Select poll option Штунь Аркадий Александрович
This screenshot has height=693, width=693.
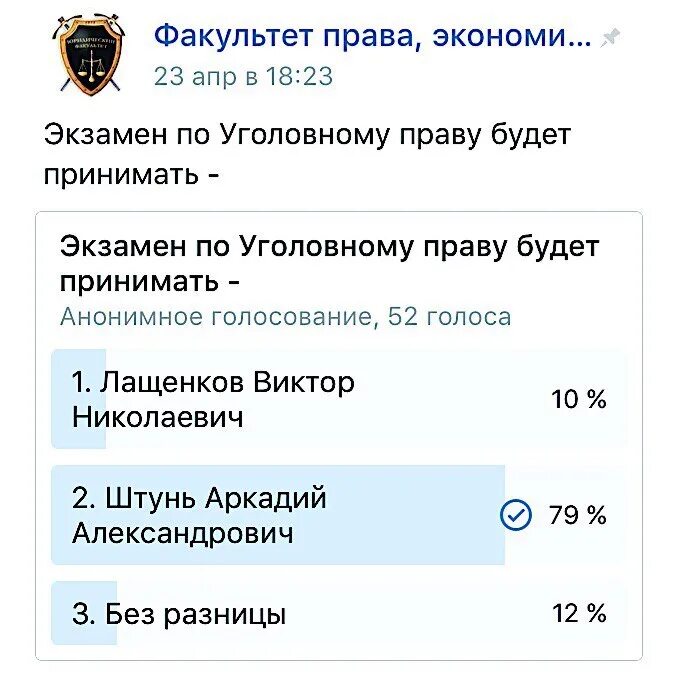click(339, 515)
